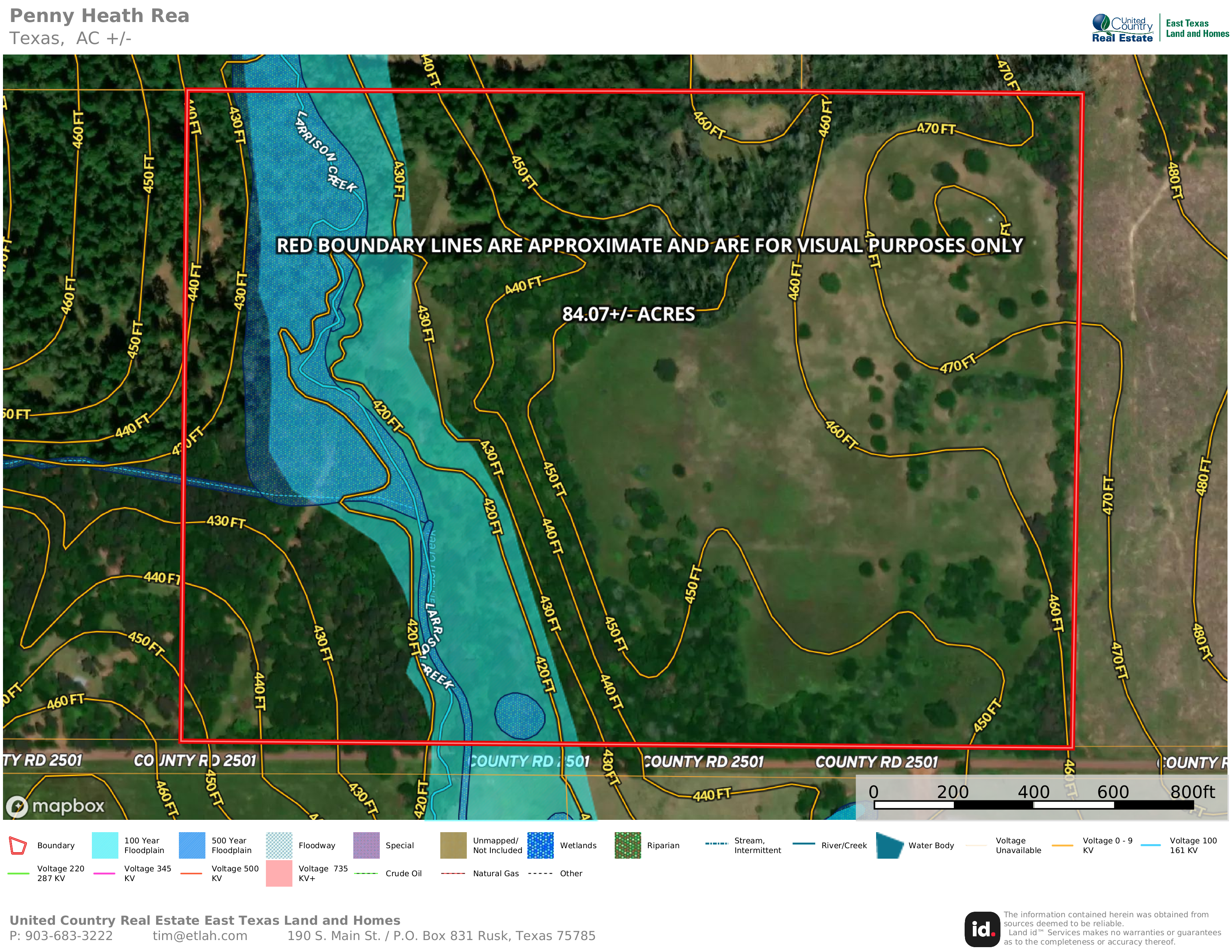
Task: Click the Land id logo icon
Action: pos(982,930)
